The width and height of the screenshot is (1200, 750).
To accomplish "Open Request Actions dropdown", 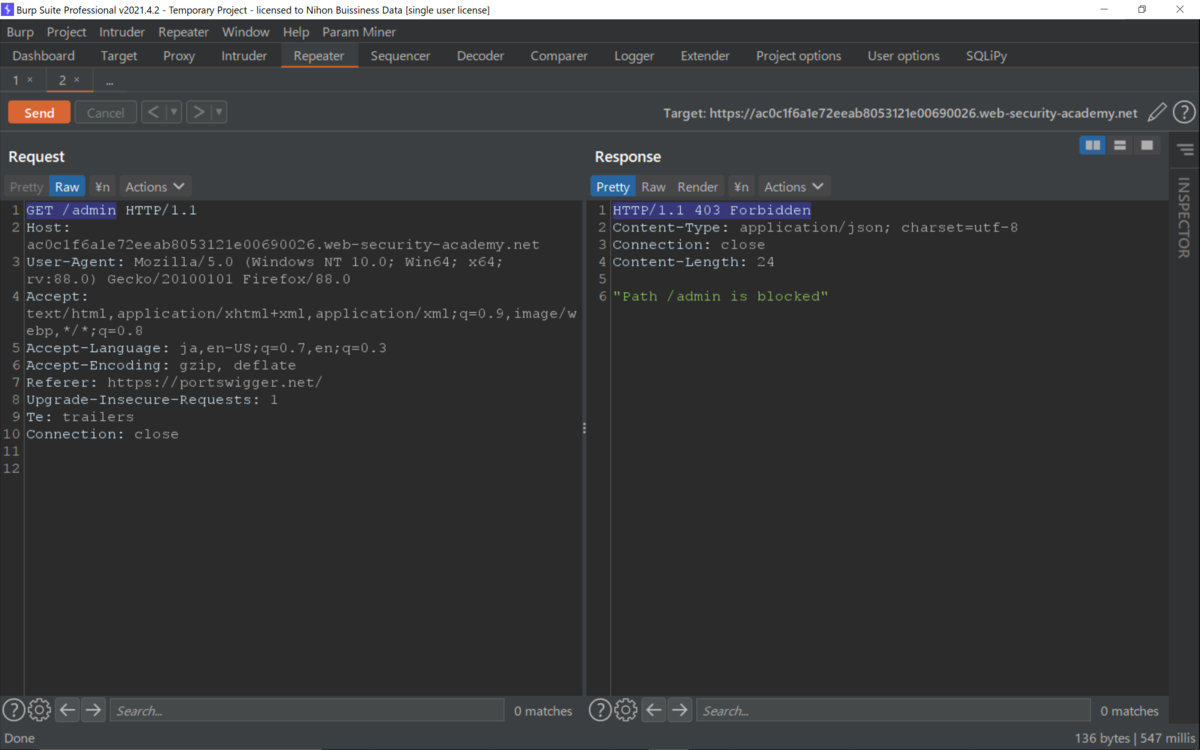I will coord(155,187).
